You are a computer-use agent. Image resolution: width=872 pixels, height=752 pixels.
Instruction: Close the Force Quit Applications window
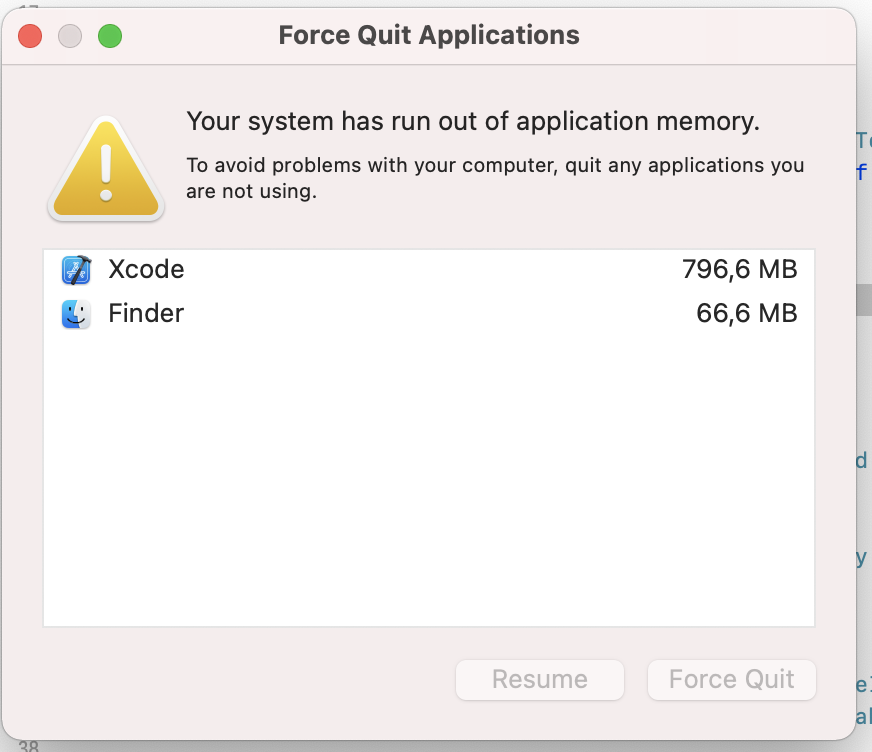coord(30,36)
